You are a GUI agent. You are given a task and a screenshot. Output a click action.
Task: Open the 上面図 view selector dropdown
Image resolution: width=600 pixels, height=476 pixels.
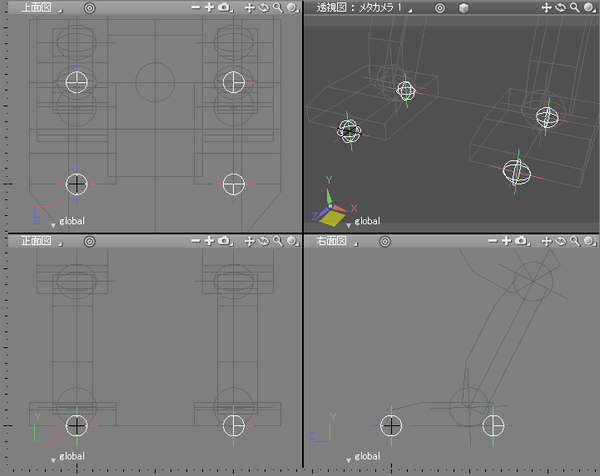coord(41,8)
